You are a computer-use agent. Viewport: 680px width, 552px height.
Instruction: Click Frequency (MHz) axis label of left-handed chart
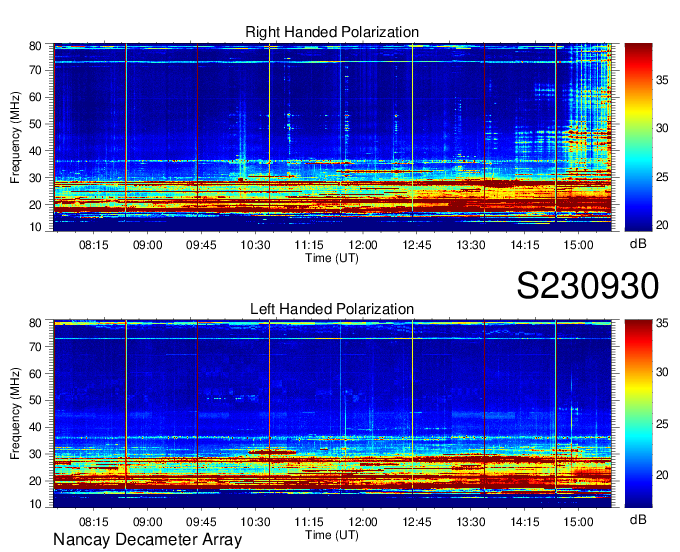(15, 414)
